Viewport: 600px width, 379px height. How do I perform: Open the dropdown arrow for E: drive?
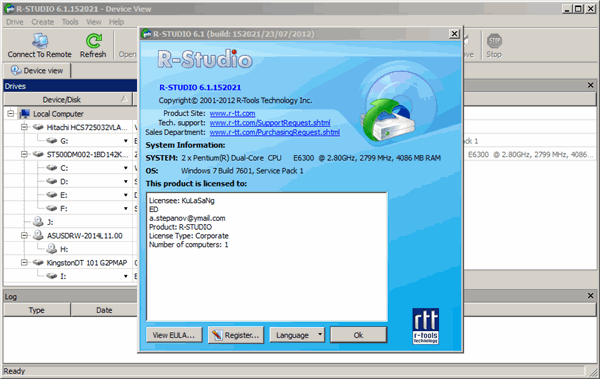[x=126, y=195]
